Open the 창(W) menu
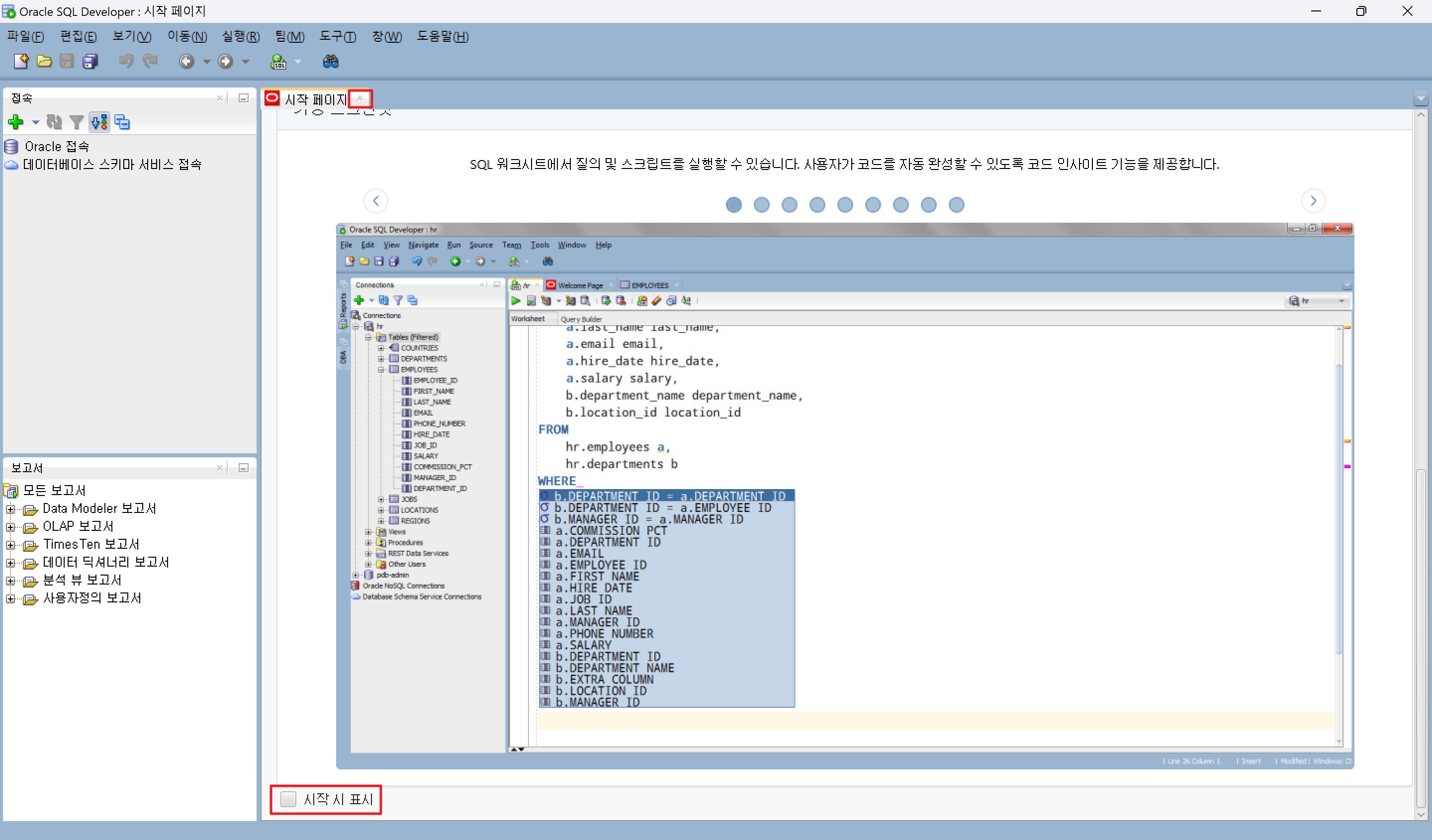This screenshot has width=1432, height=840. coord(387,37)
